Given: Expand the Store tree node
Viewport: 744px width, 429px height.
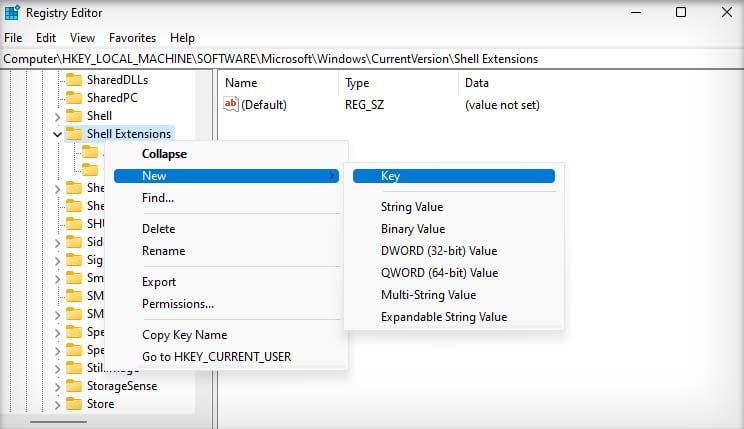Looking at the screenshot, I should (x=57, y=405).
